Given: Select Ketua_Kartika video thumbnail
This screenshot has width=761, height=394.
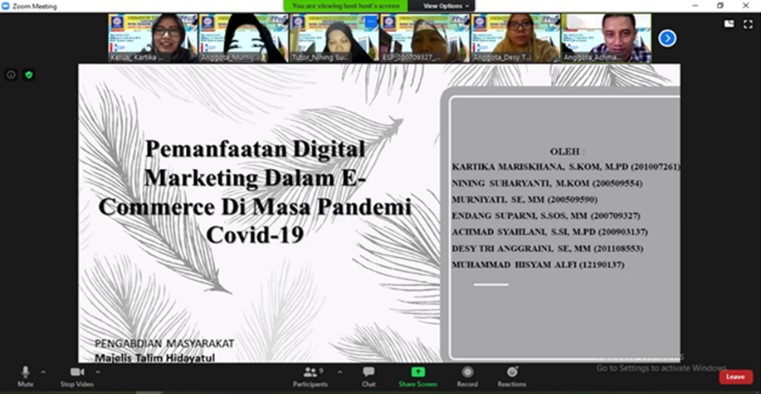Looking at the screenshot, I should pyautogui.click(x=152, y=38).
